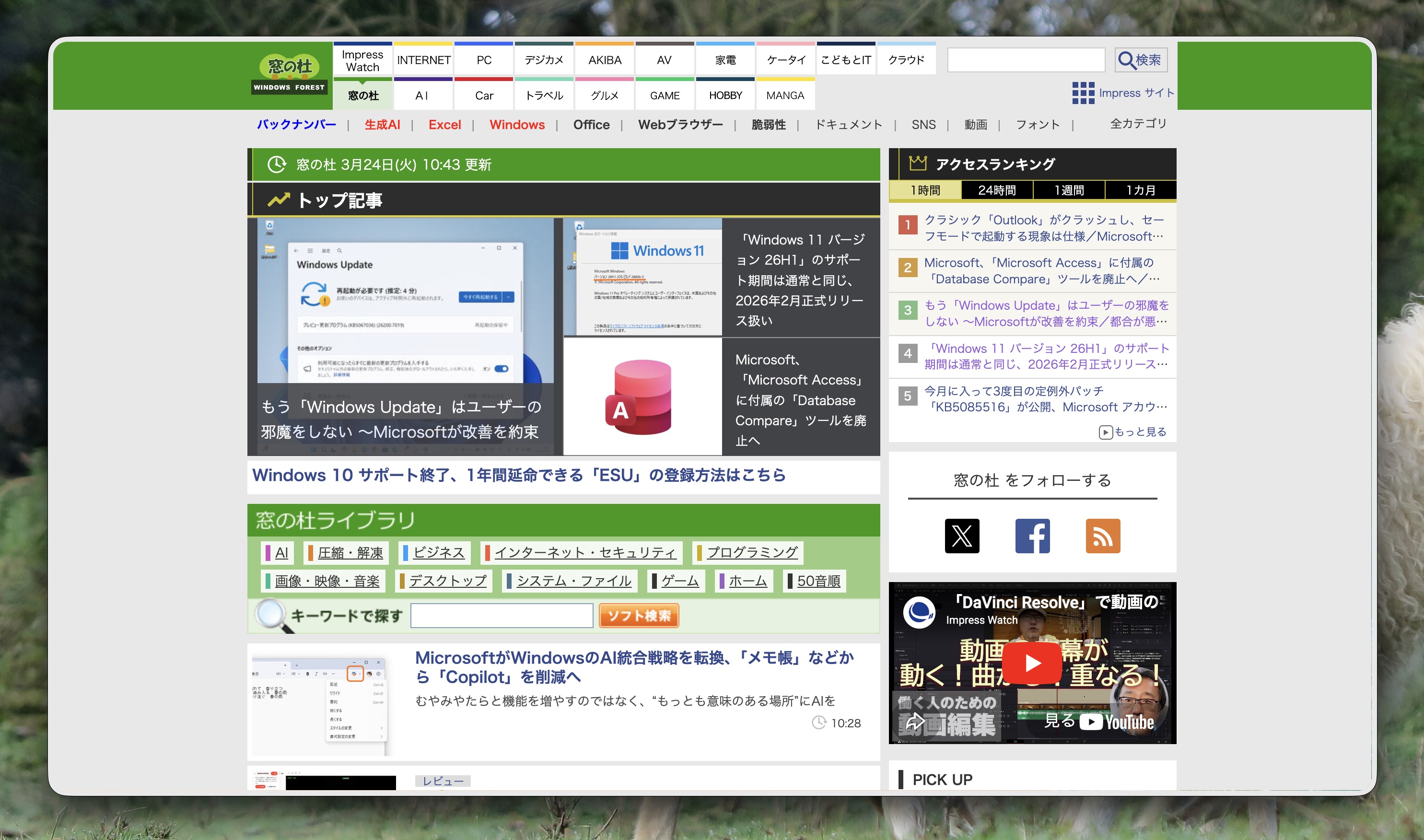The image size is (1424, 840).
Task: Subscribe via the RSS feed icon
Action: [x=1103, y=536]
